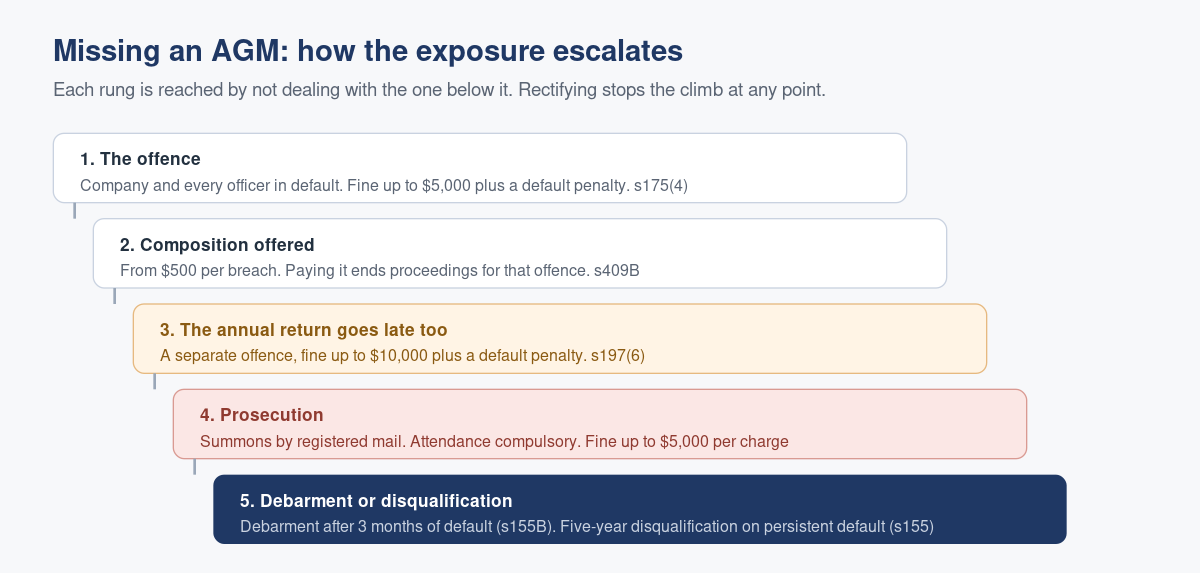Click the white background of the Composition card

(800, 253)
